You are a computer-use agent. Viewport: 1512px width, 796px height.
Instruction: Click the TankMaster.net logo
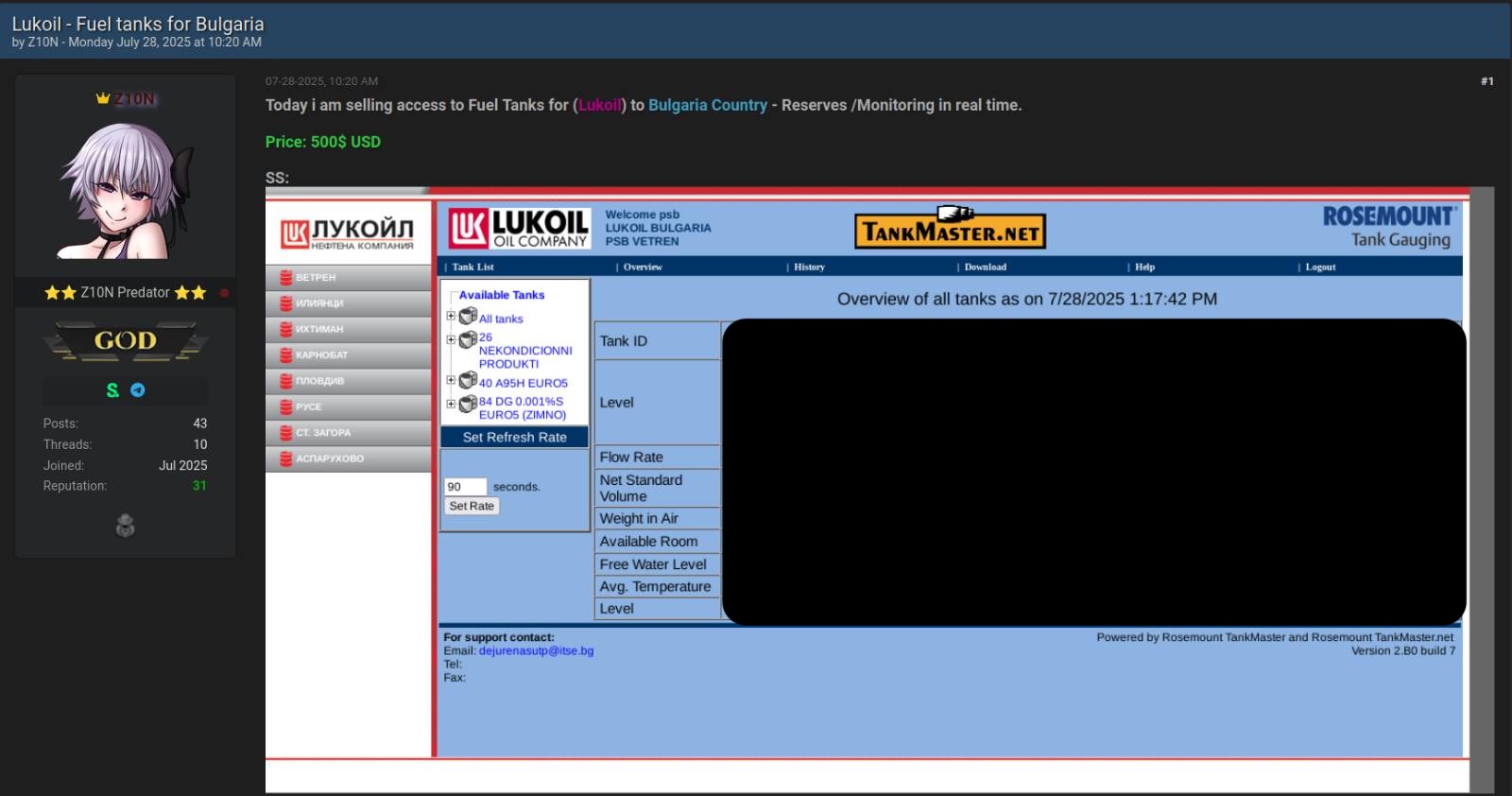(x=951, y=228)
